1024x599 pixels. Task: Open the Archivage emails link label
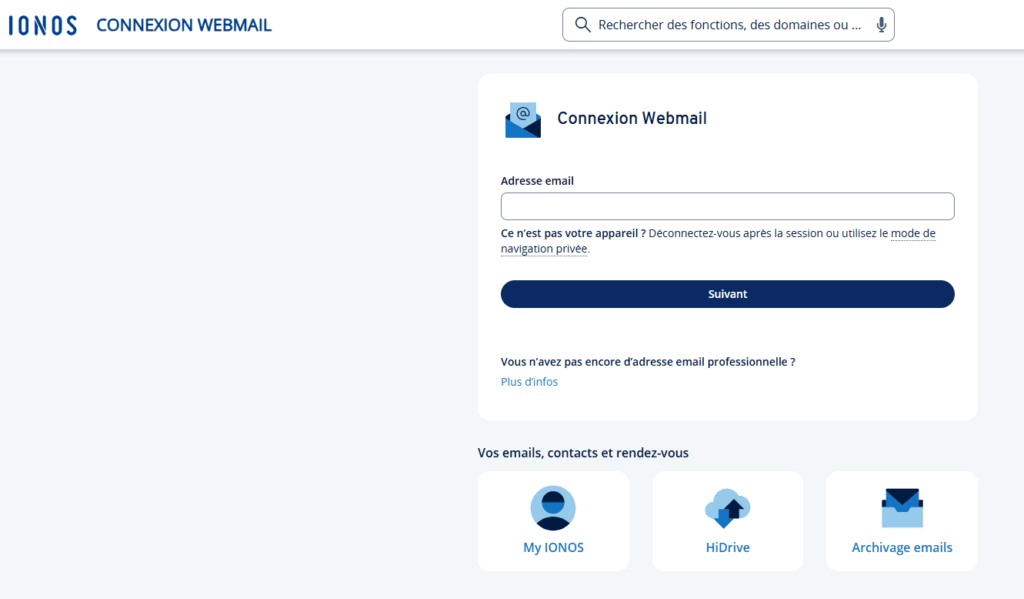click(x=902, y=547)
